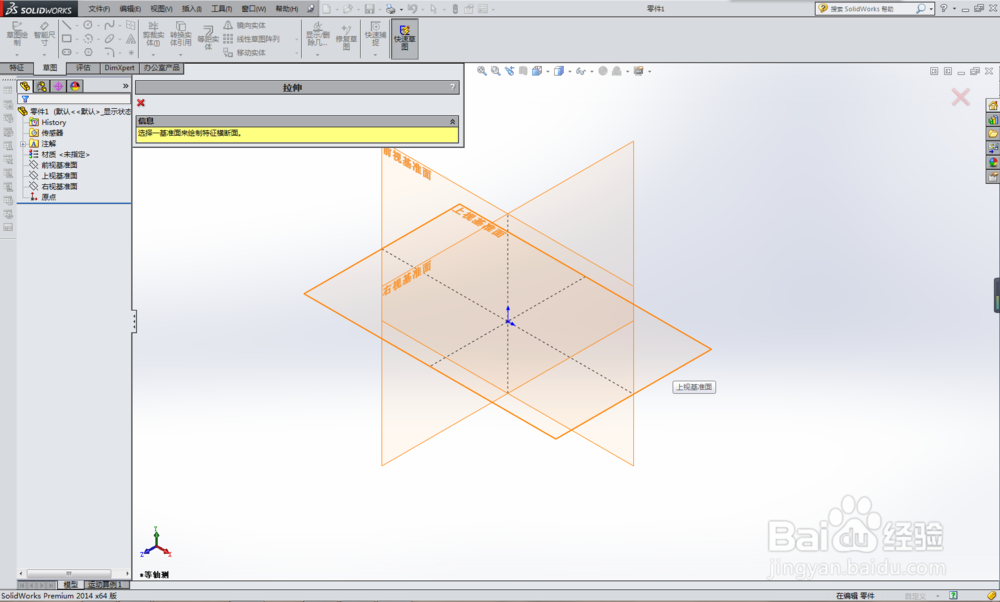Click the 镜向实体 Mirror Entities tool
This screenshot has height=602, width=1000.
click(244, 25)
